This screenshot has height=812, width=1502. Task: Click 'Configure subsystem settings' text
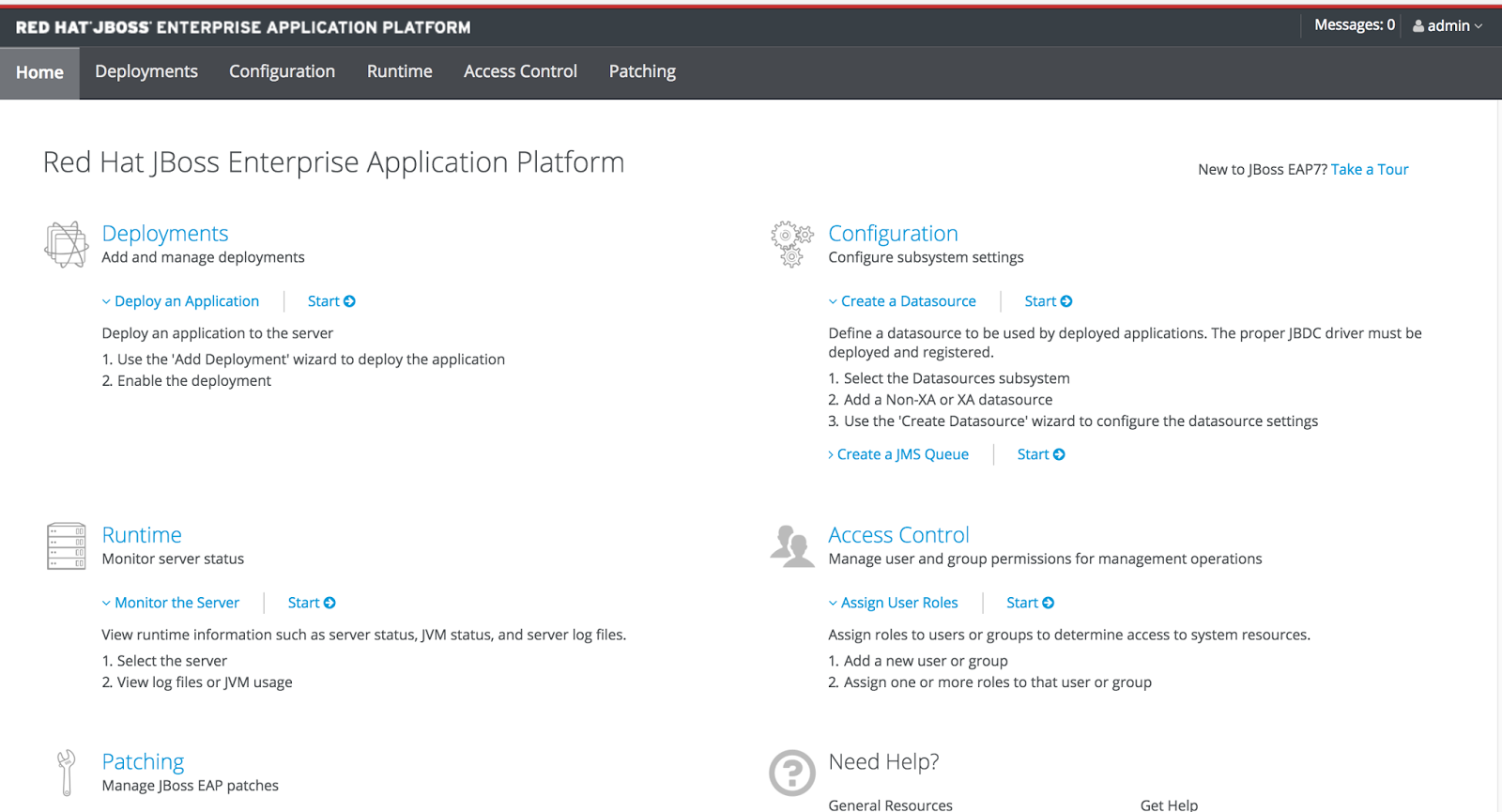click(x=926, y=257)
